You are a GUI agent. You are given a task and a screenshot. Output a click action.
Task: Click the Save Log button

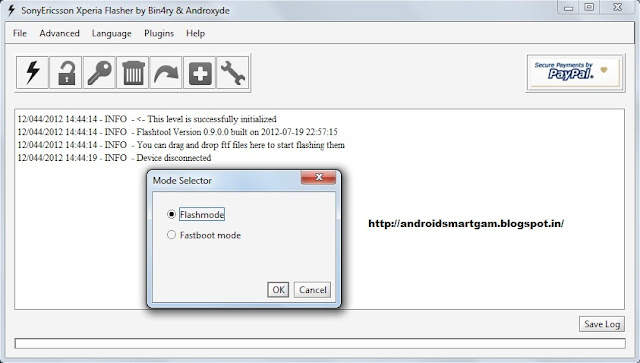(602, 324)
